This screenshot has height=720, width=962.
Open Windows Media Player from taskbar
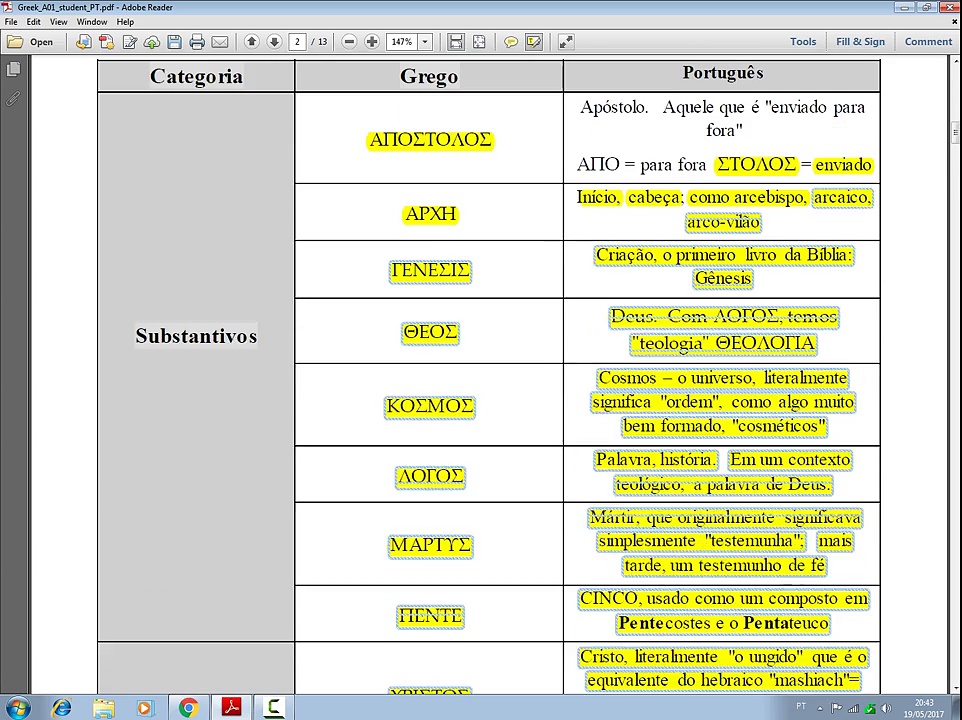pyautogui.click(x=145, y=707)
